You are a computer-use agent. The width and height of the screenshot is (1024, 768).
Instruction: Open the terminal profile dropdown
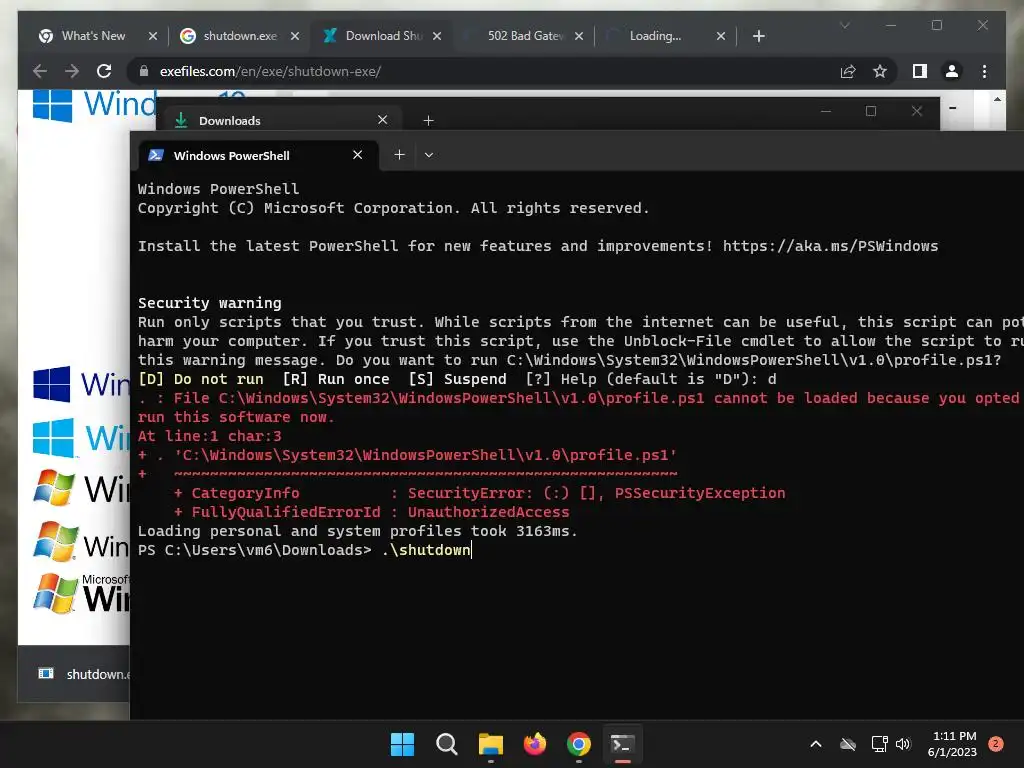429,155
